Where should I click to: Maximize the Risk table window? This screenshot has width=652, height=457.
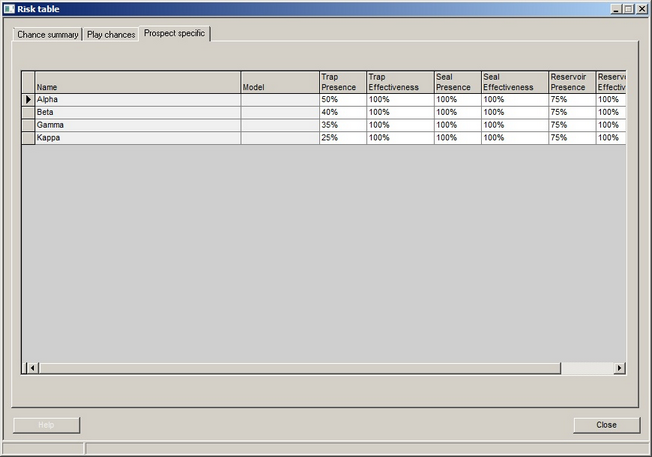tap(628, 8)
